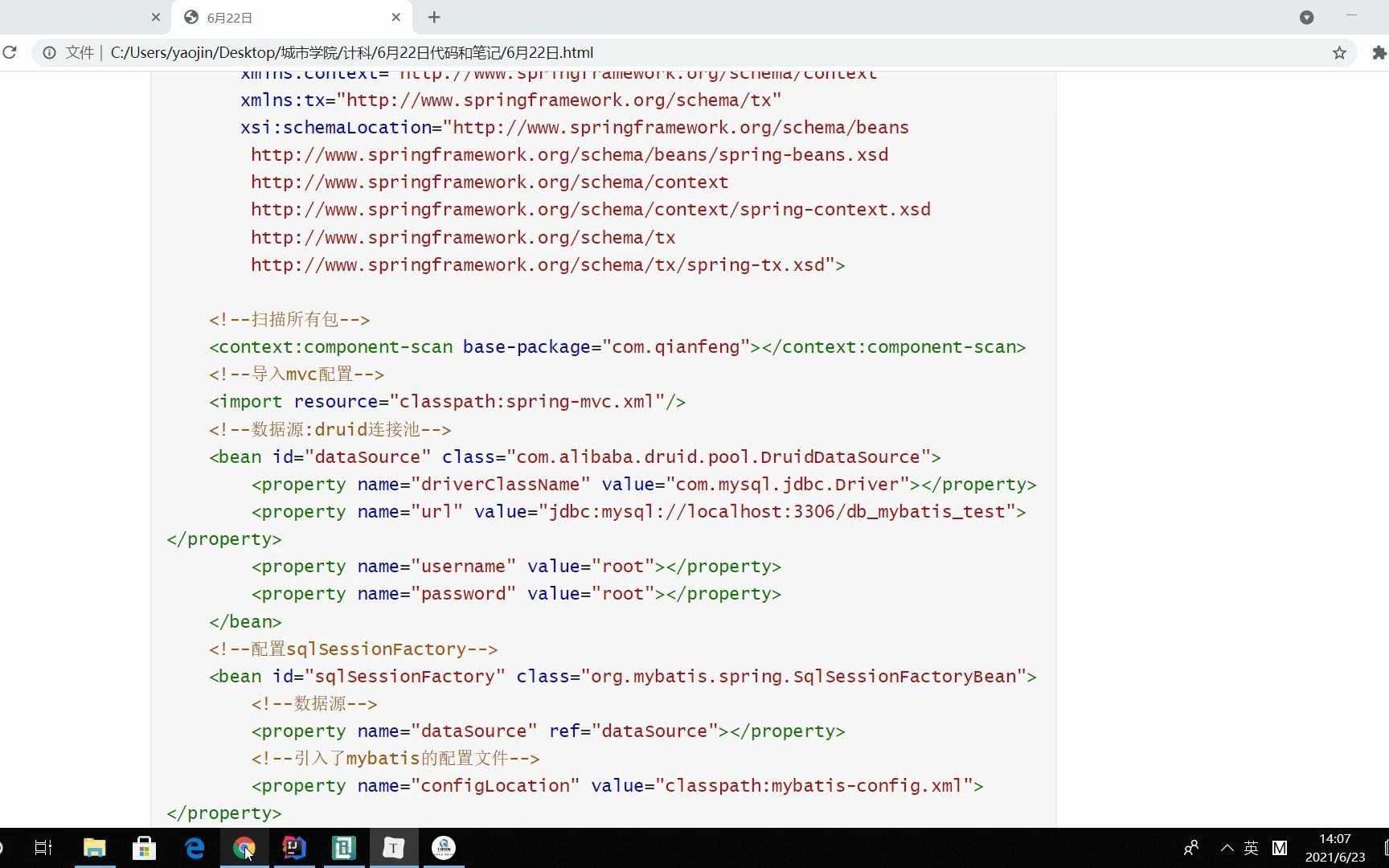This screenshot has width=1389, height=868.
Task: Click the M input method icon
Action: 1280,848
